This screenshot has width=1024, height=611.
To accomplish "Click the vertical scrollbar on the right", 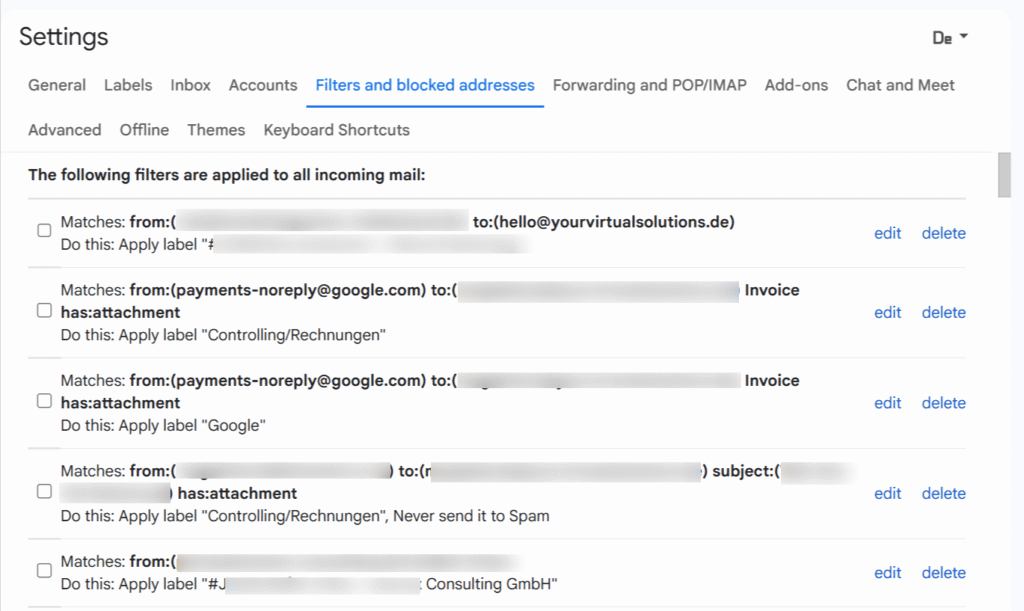I will 1003,175.
